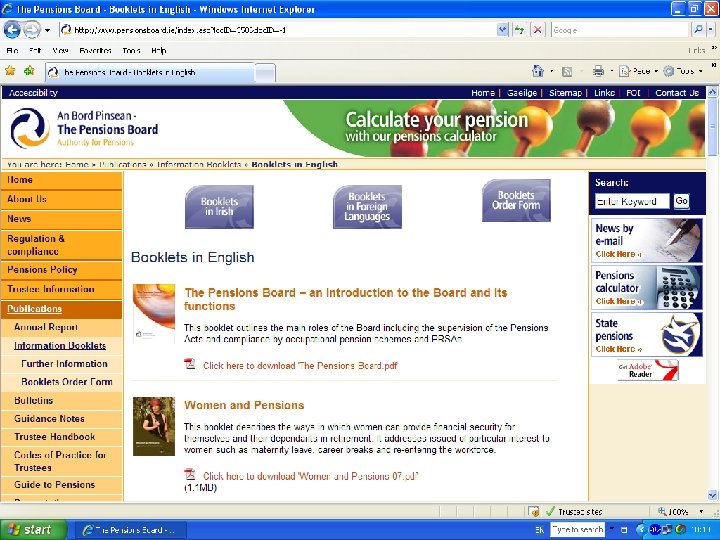The height and width of the screenshot is (540, 720).
Task: Click the Add to Favorites icon
Action: pyautogui.click(x=29, y=71)
